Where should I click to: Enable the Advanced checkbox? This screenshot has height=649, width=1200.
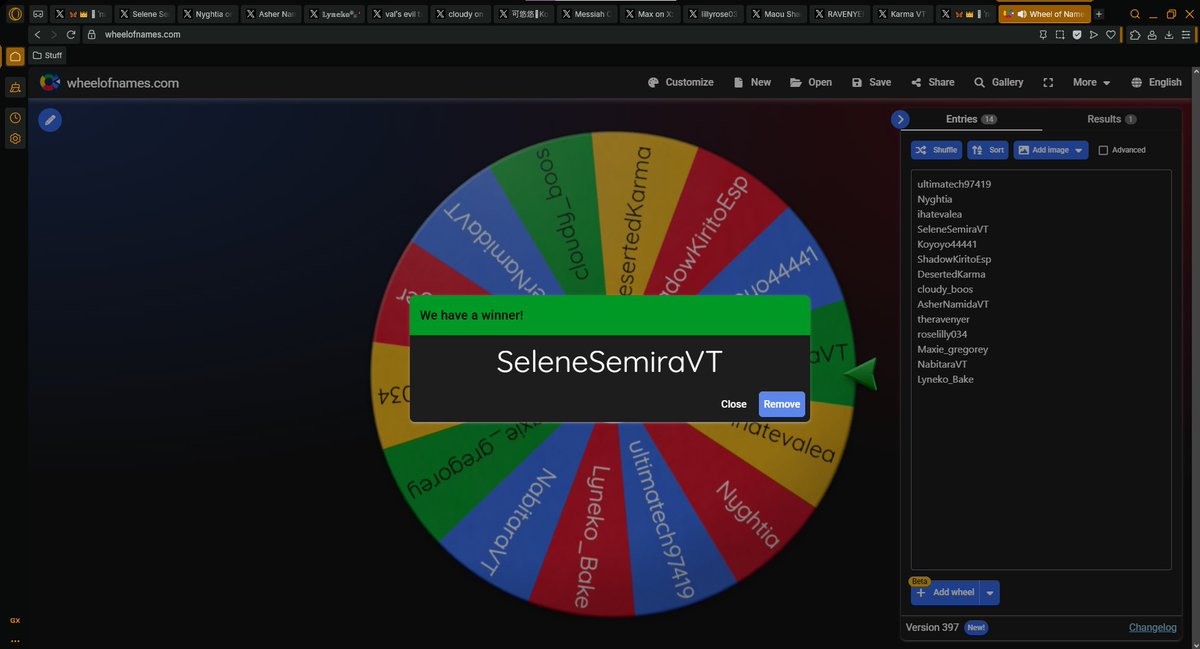(1103, 150)
